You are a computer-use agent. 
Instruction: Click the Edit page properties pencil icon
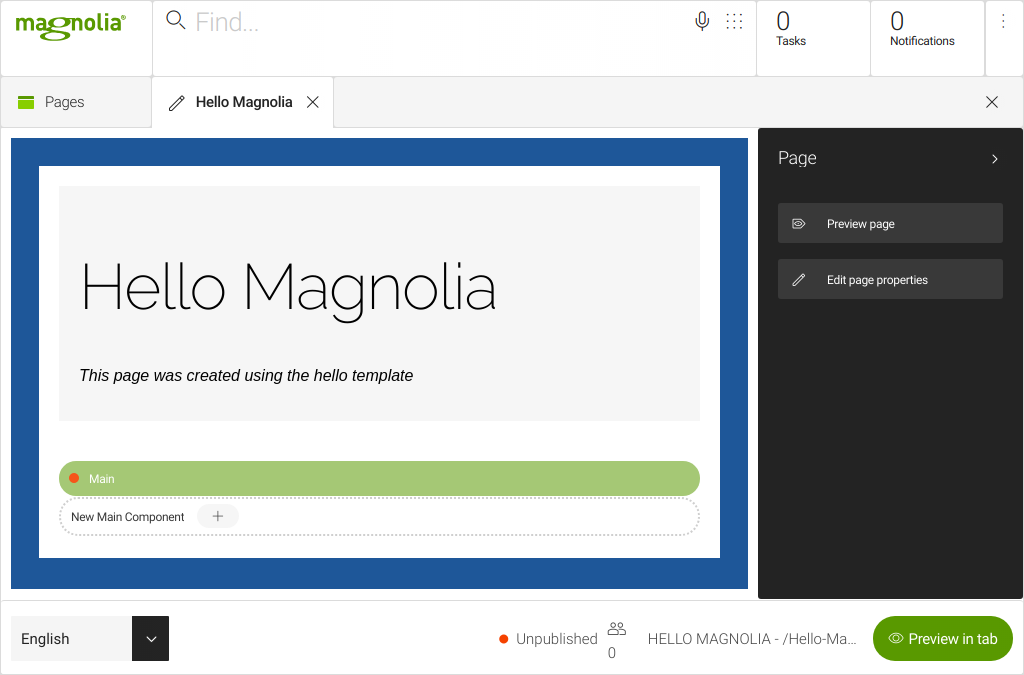pos(798,280)
